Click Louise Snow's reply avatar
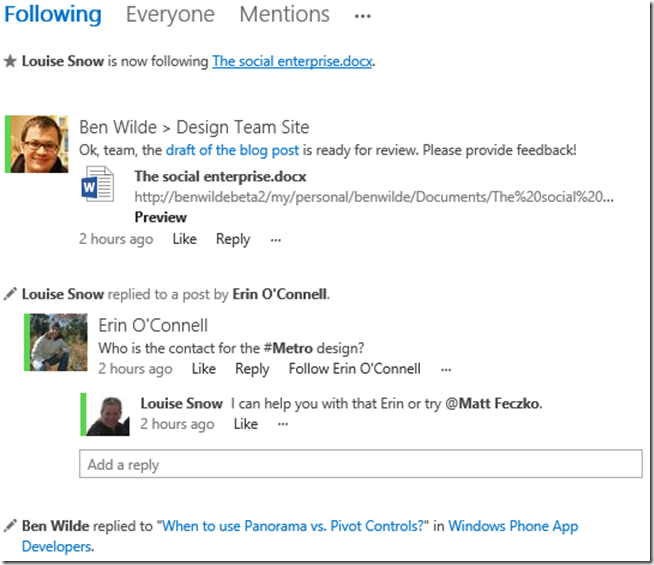Screen dimensions: 654x565 point(108,414)
